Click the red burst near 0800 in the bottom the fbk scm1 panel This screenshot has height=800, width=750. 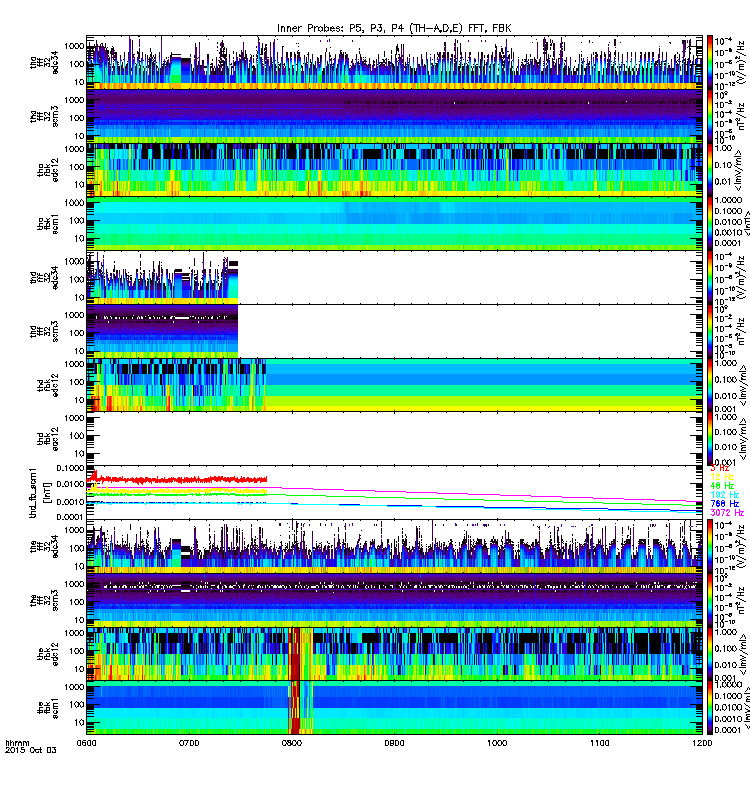294,708
